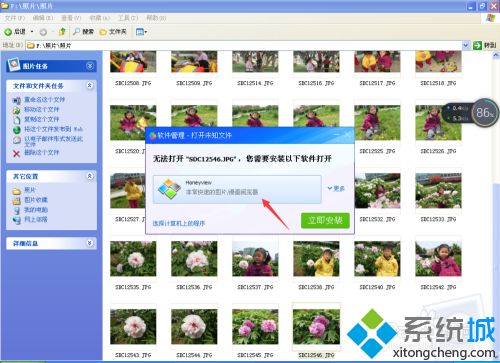The height and width of the screenshot is (363, 500).
Task: Toggle the Folders pane button
Action: (x=113, y=32)
